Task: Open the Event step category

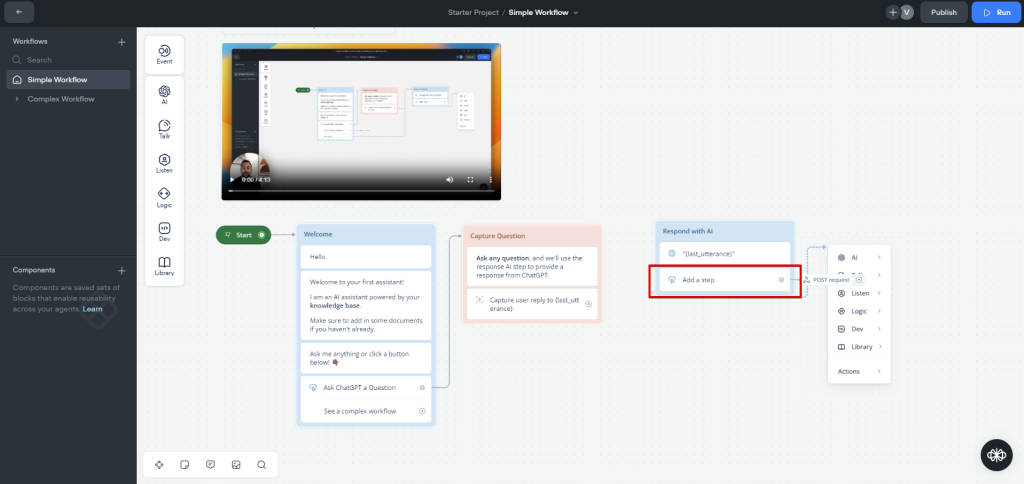Action: click(x=164, y=54)
